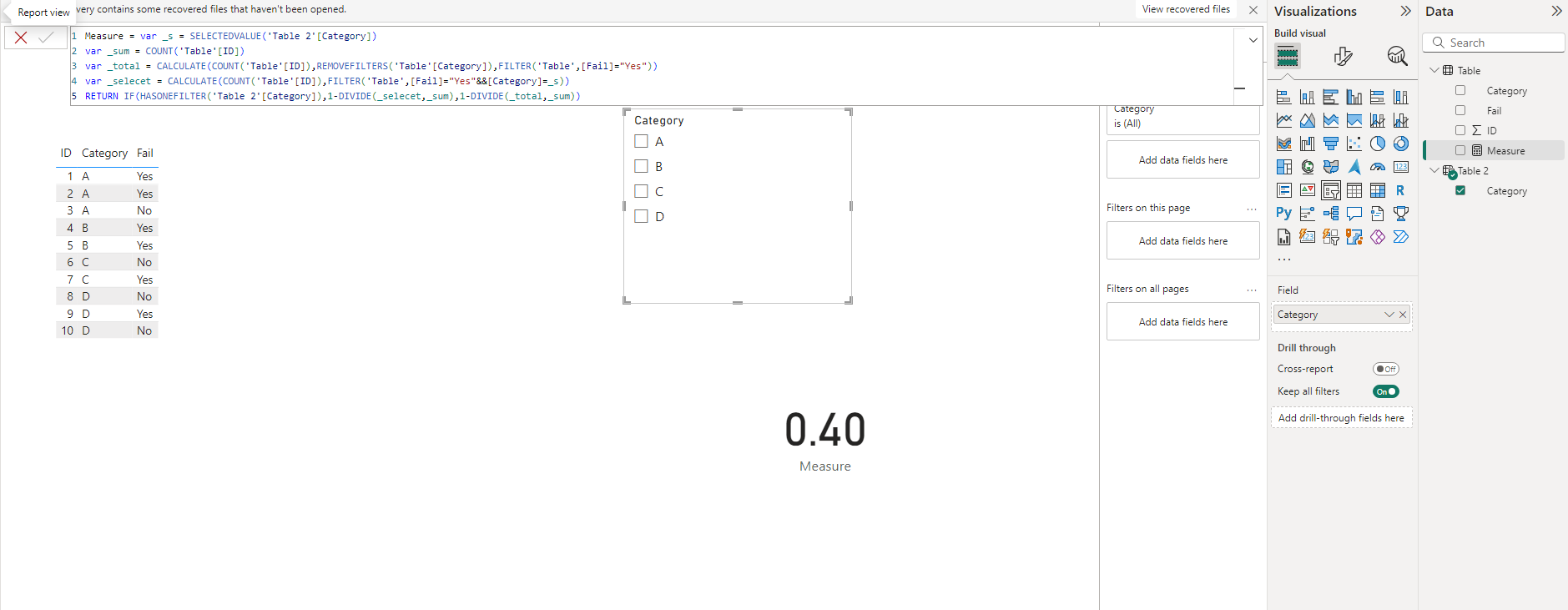
Task: Select the funnel chart visual
Action: click(1331, 144)
